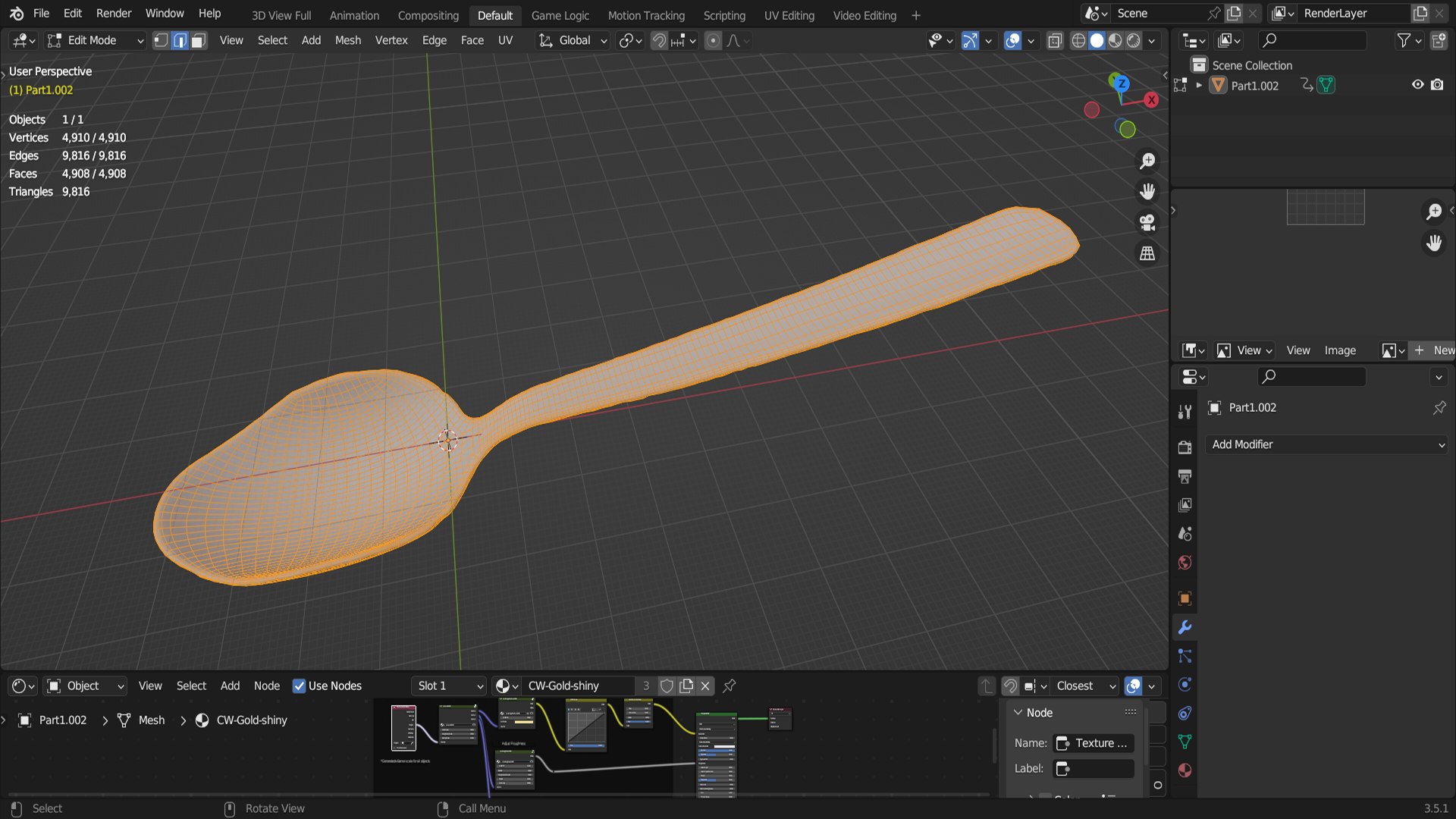Open the Output properties tab icon
This screenshot has height=819, width=1456.
tap(1185, 476)
